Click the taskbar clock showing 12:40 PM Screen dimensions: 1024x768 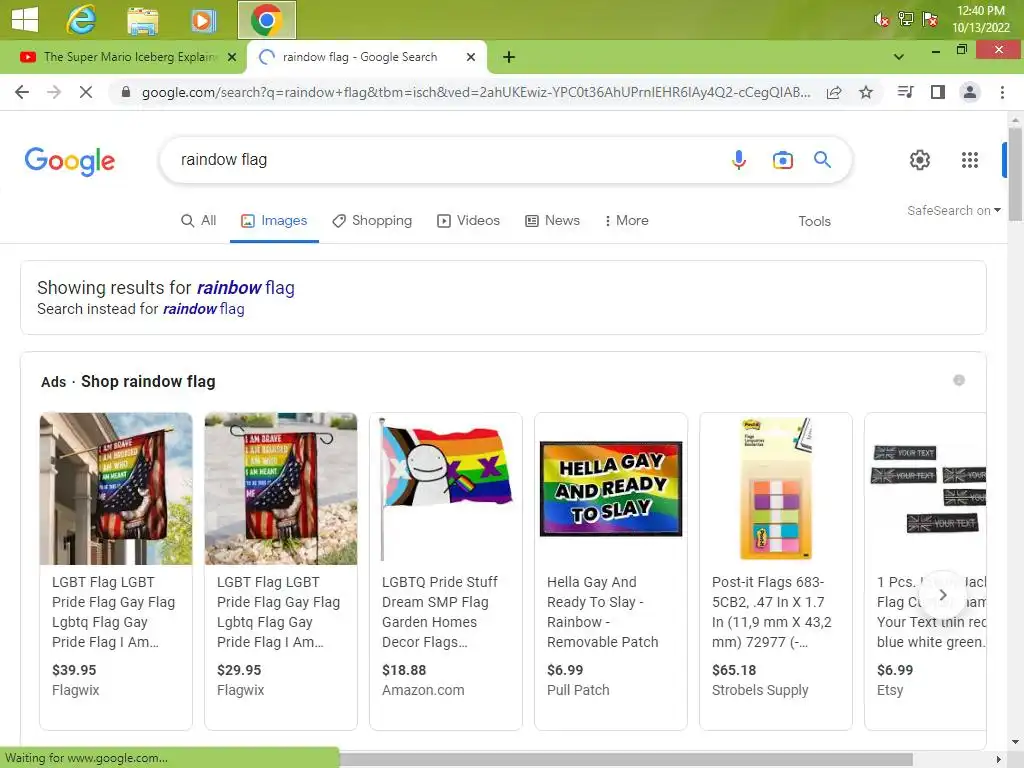click(980, 19)
